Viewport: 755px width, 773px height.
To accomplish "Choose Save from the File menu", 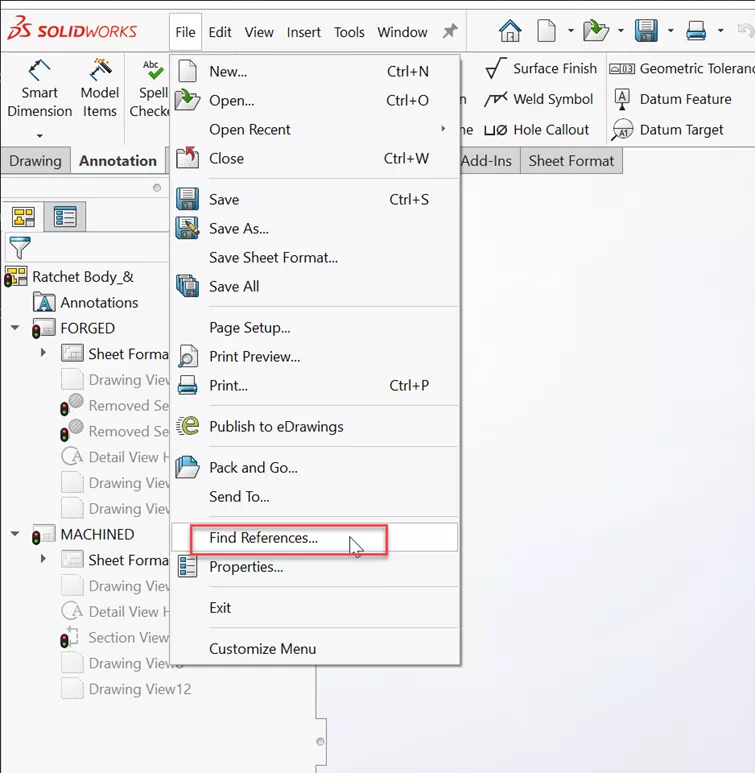I will tap(315, 200).
